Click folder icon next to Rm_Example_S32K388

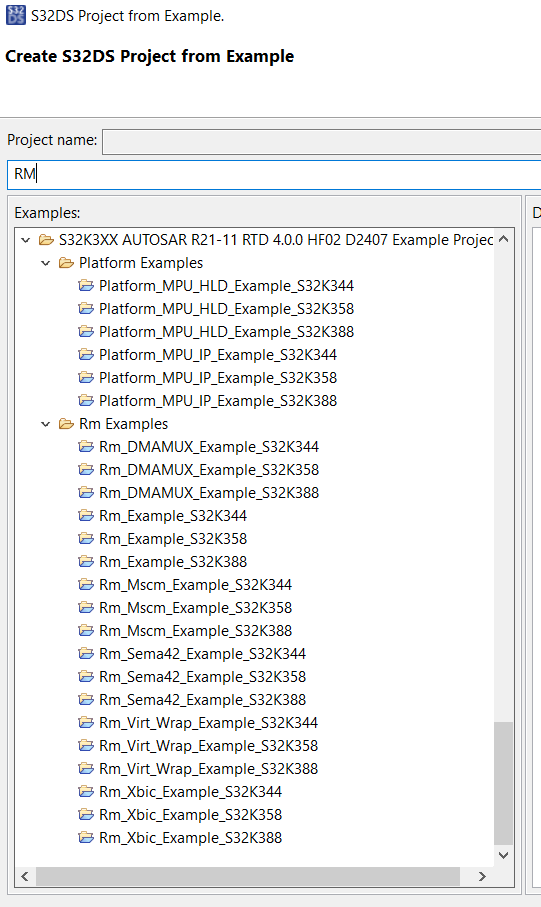[86, 561]
